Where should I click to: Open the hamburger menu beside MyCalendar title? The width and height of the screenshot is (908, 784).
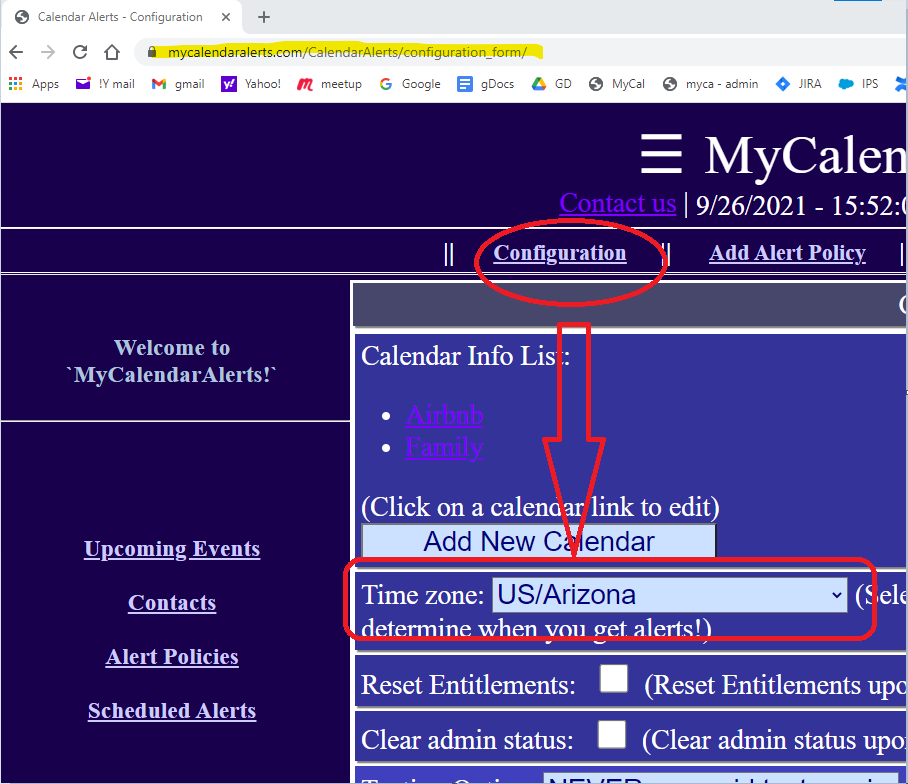pyautogui.click(x=661, y=156)
